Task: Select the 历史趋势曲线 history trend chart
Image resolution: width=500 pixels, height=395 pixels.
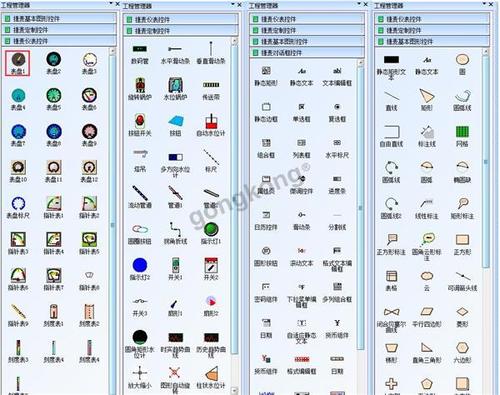Action: [x=211, y=345]
